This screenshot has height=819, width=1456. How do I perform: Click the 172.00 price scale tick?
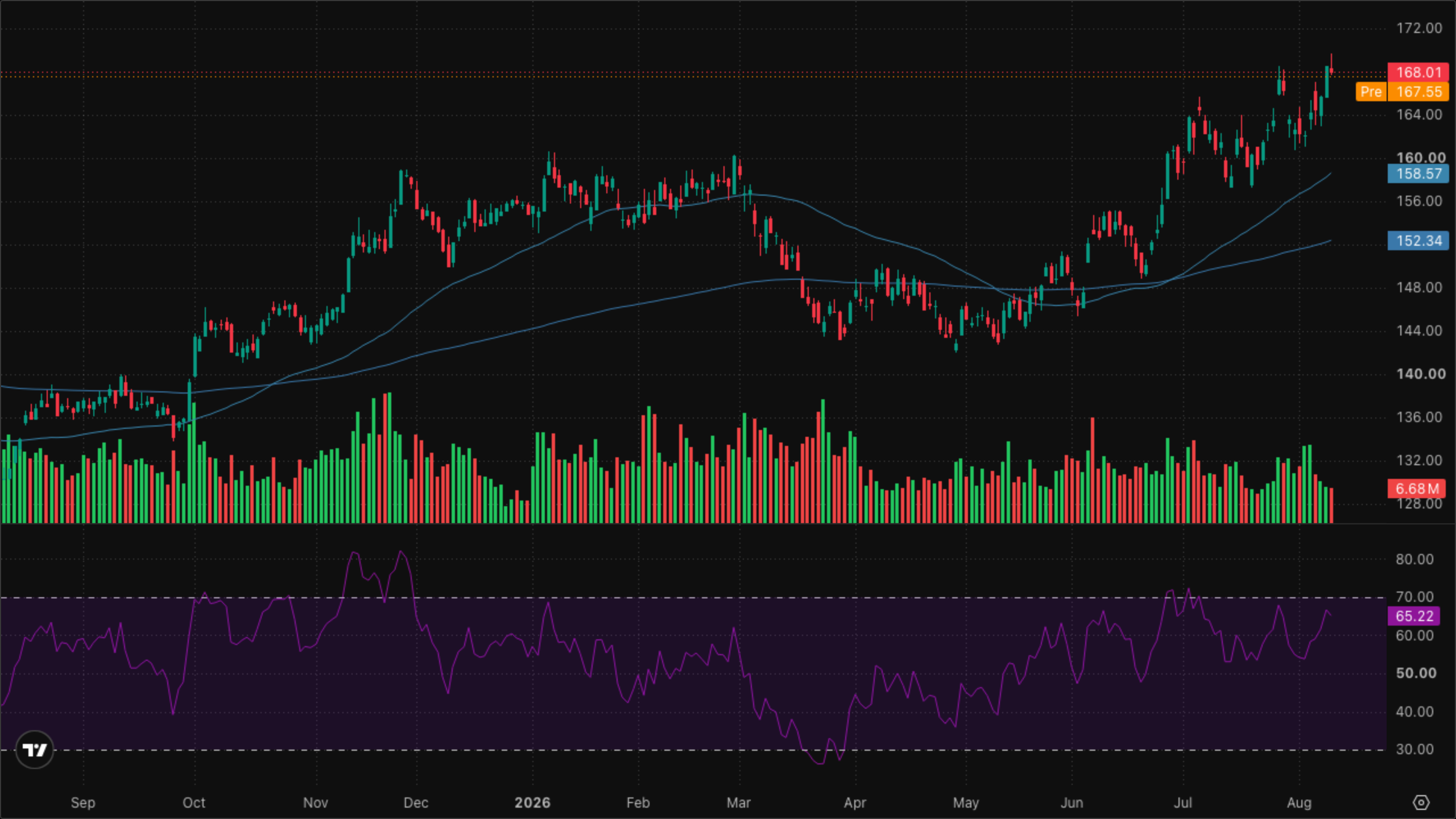pyautogui.click(x=1419, y=28)
